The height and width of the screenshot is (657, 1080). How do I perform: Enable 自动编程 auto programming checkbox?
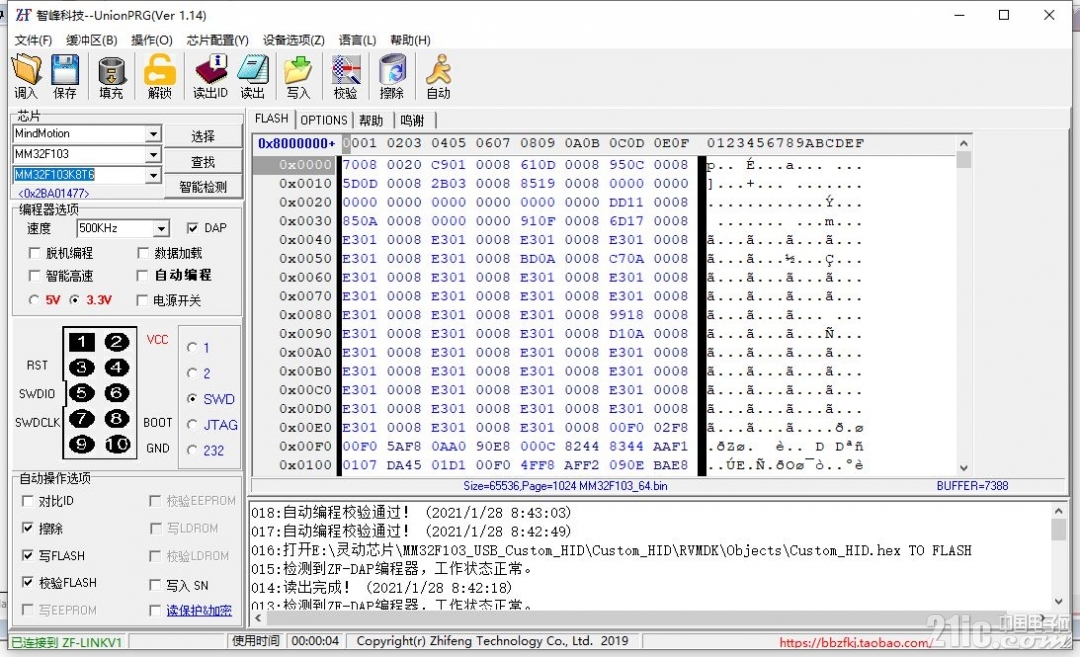coord(143,275)
